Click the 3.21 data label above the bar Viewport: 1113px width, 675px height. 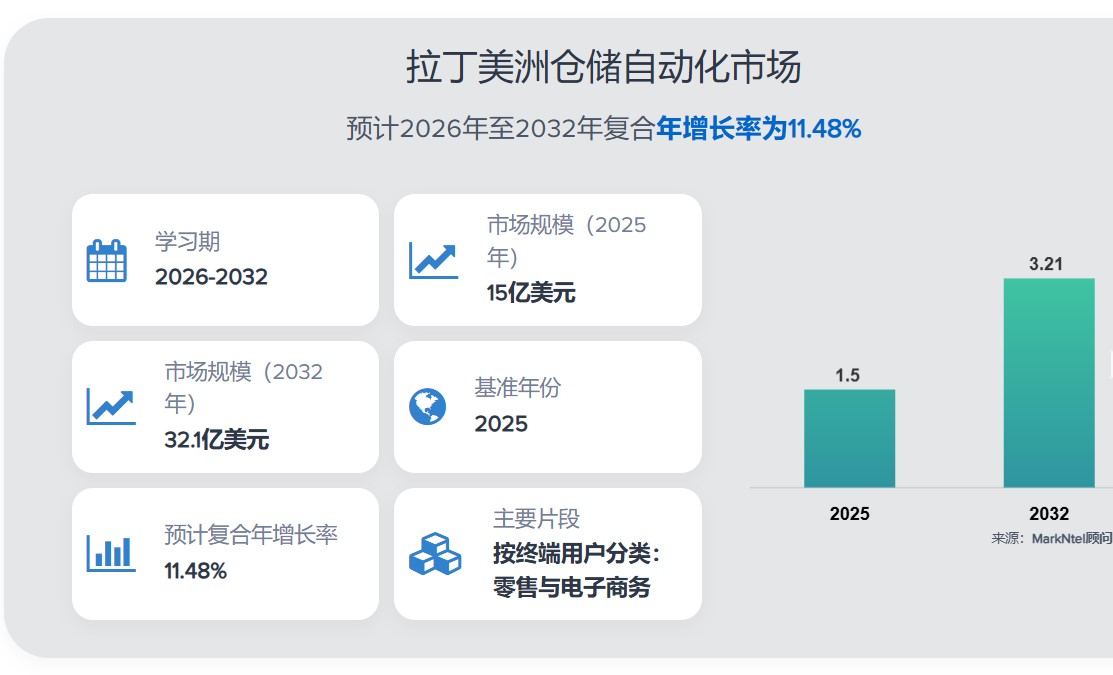1046,264
